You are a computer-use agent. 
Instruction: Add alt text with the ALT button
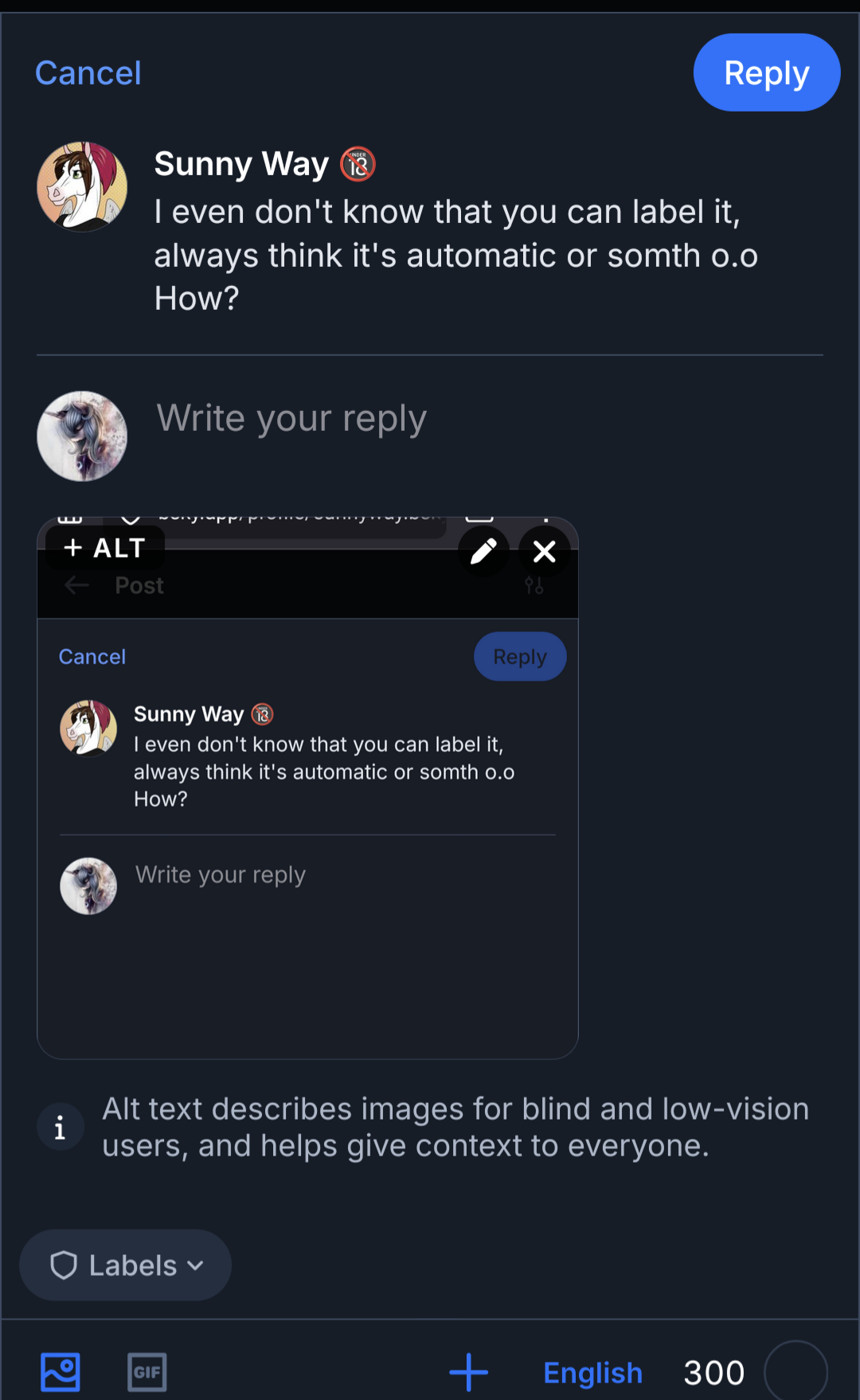pyautogui.click(x=105, y=548)
